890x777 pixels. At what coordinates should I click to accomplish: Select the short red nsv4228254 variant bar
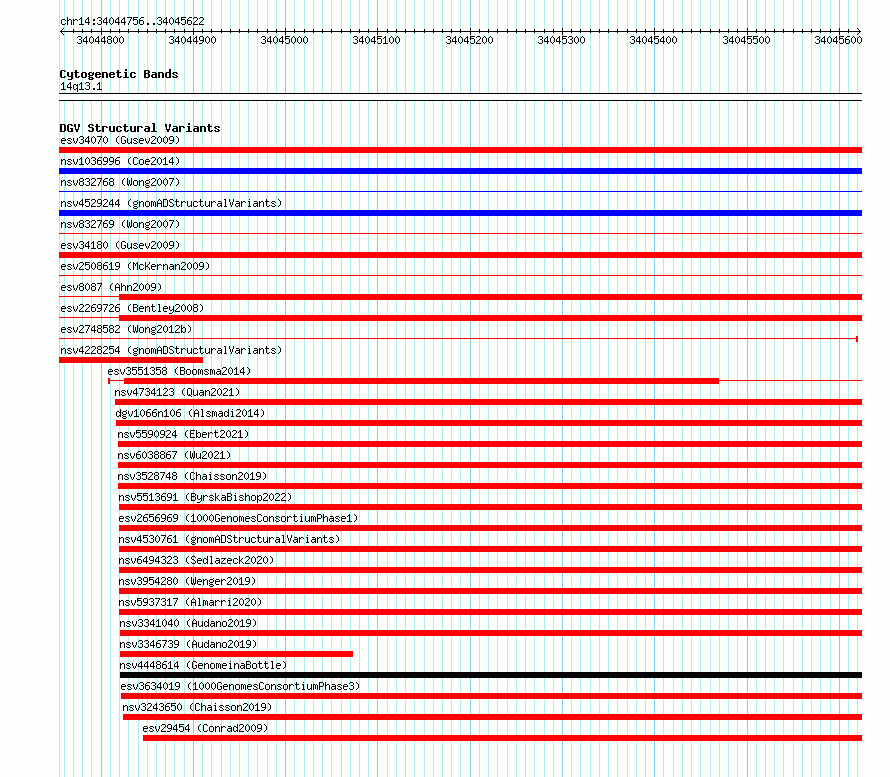pos(131,360)
